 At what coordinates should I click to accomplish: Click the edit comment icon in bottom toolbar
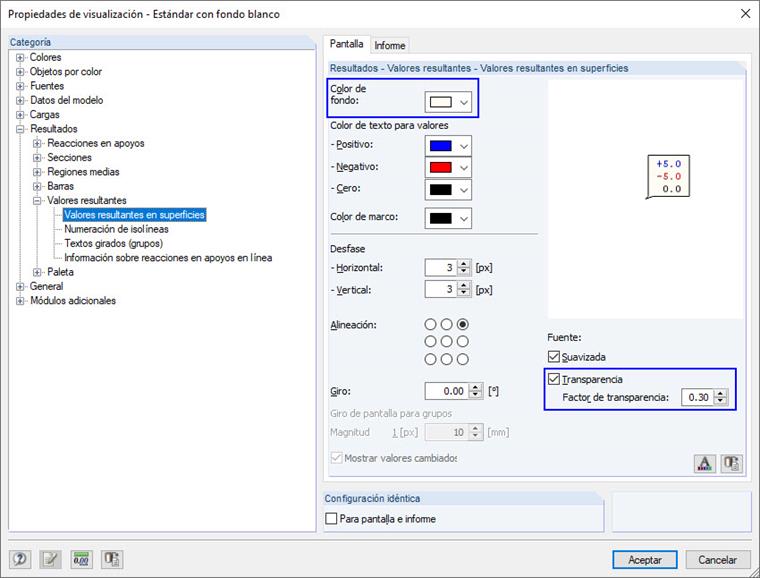click(50, 559)
